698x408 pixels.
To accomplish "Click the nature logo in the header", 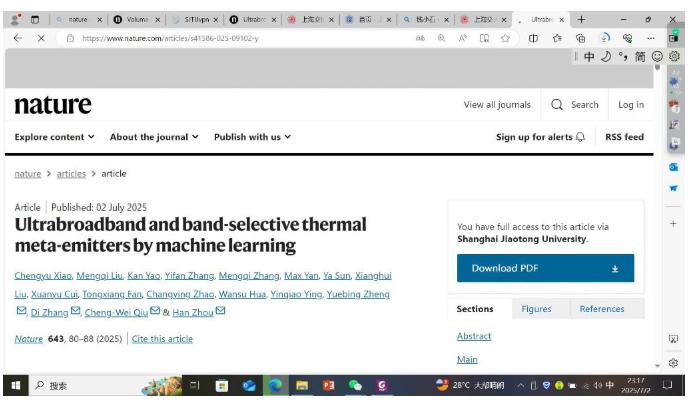I will tap(53, 105).
